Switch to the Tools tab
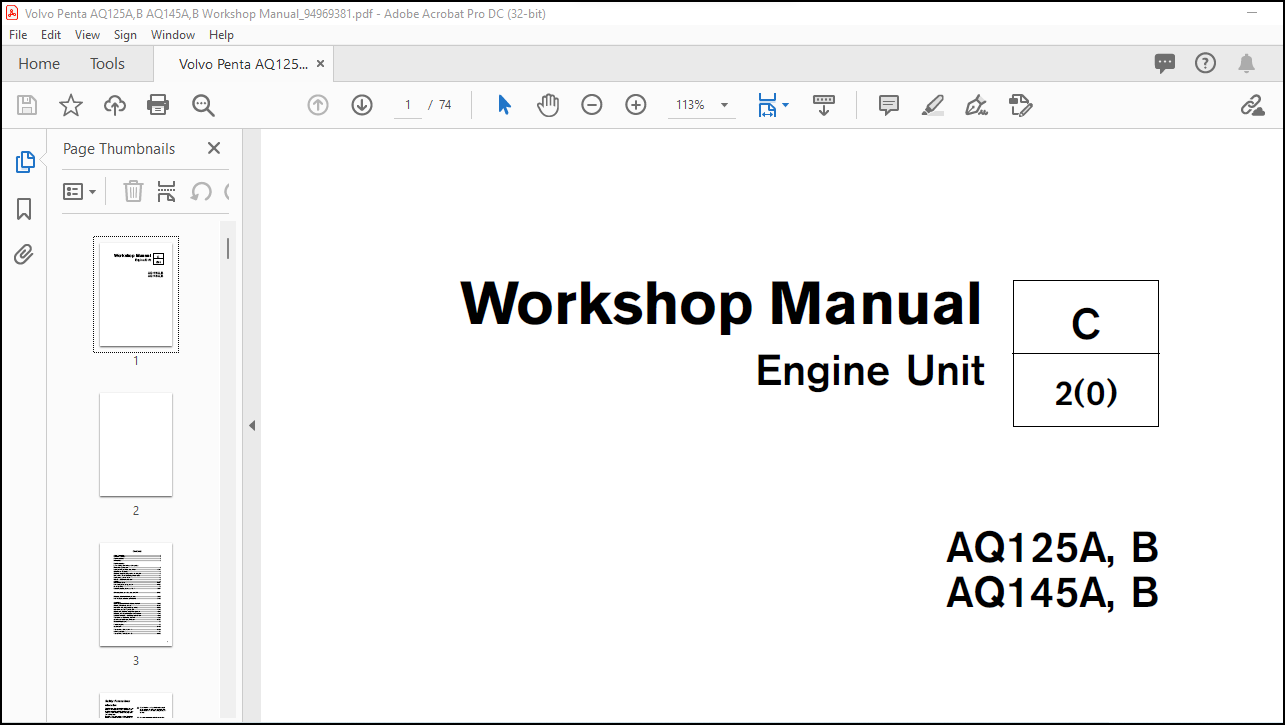1285x725 pixels. click(107, 63)
